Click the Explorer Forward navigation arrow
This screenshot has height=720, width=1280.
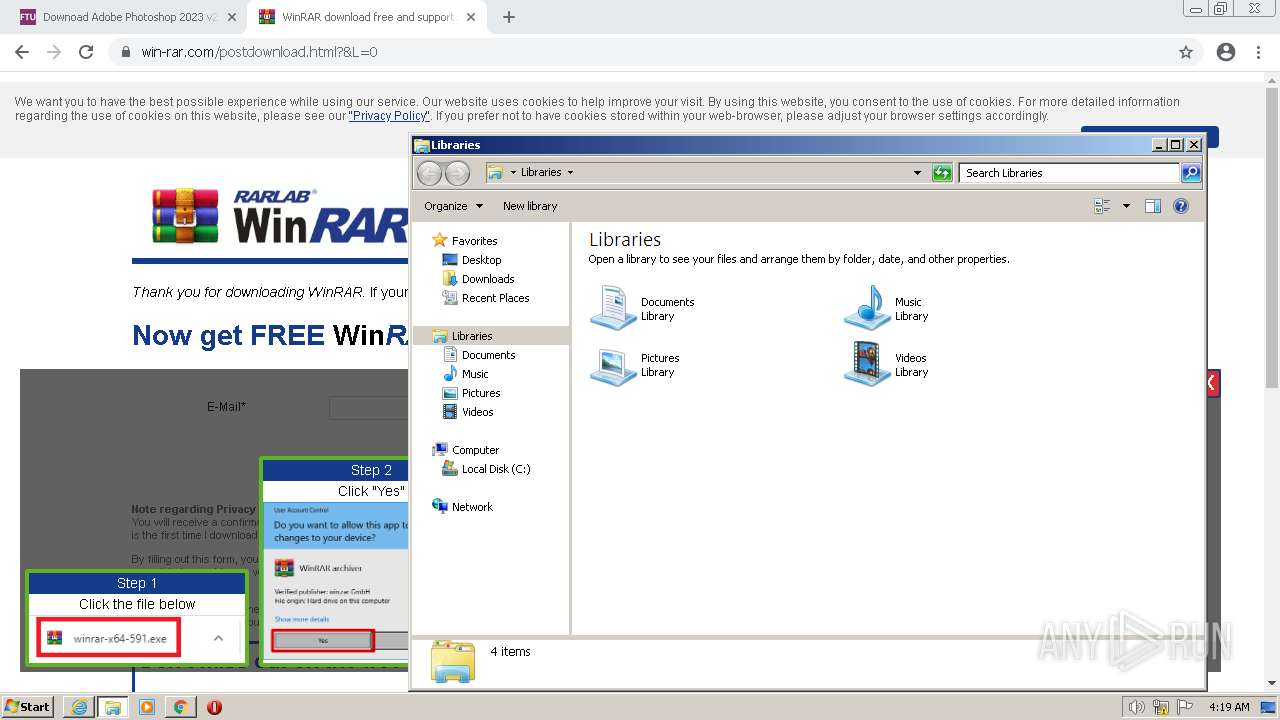tap(457, 173)
